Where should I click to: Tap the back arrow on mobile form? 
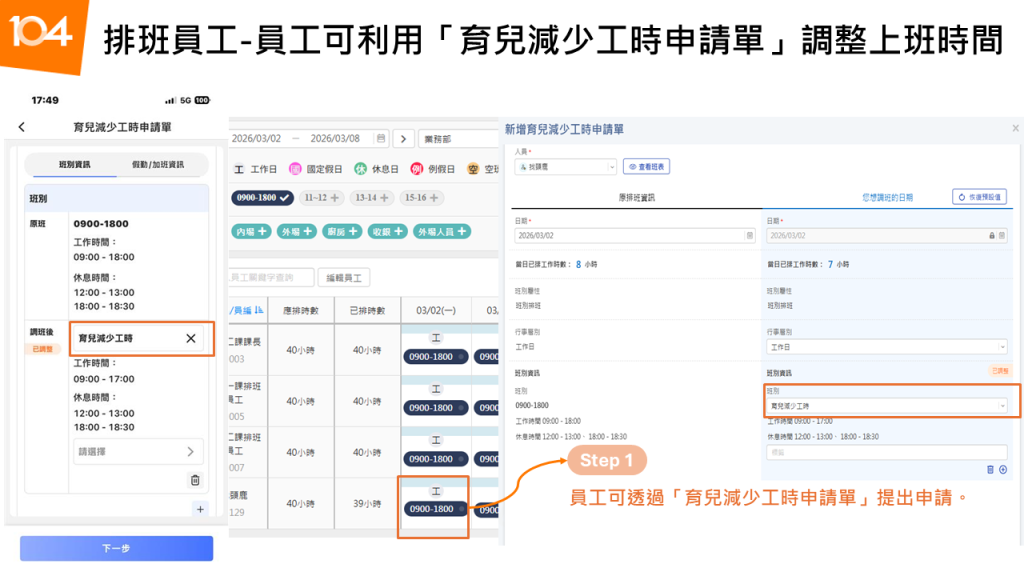coord(22,127)
